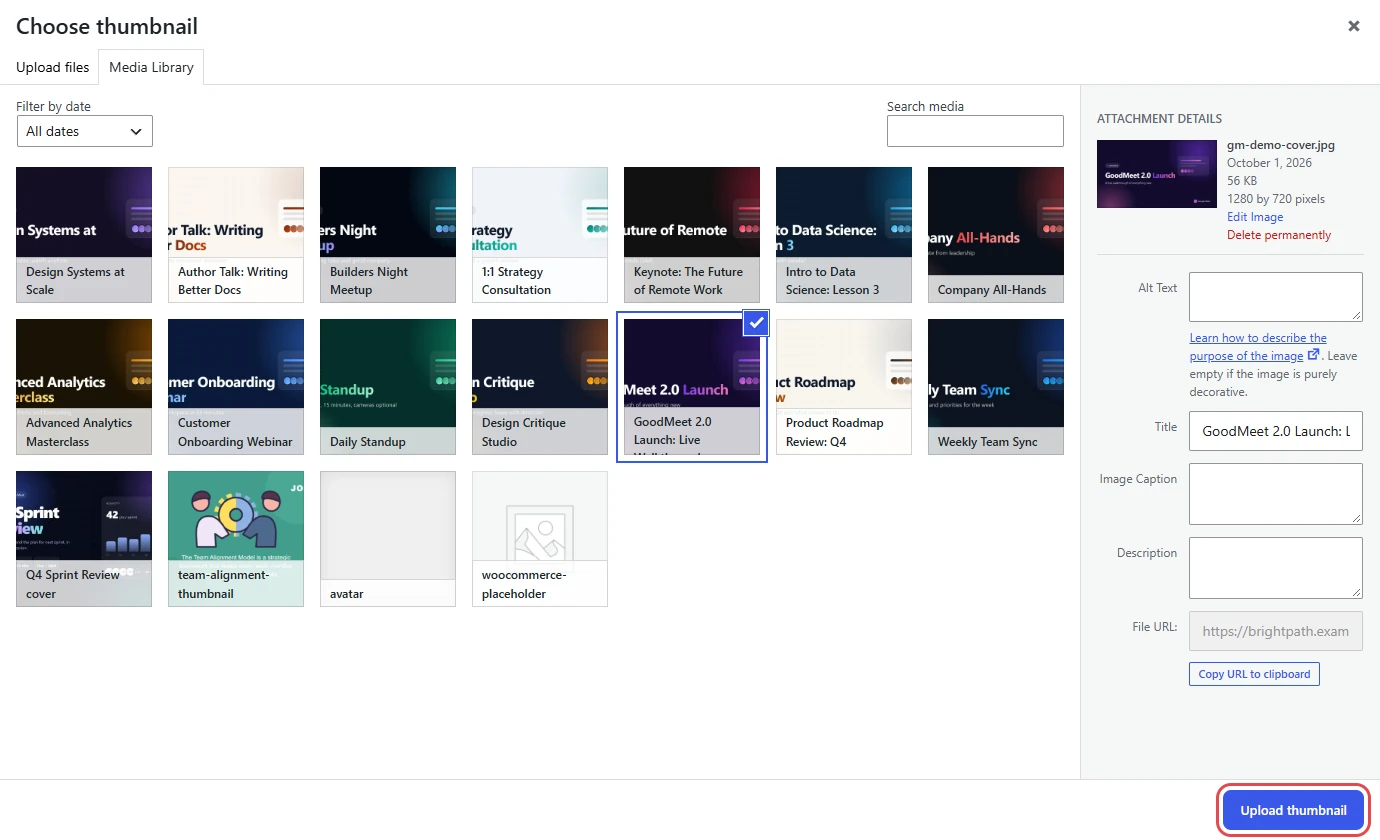Choose the Builders Night Meetup thumbnail

pos(388,235)
